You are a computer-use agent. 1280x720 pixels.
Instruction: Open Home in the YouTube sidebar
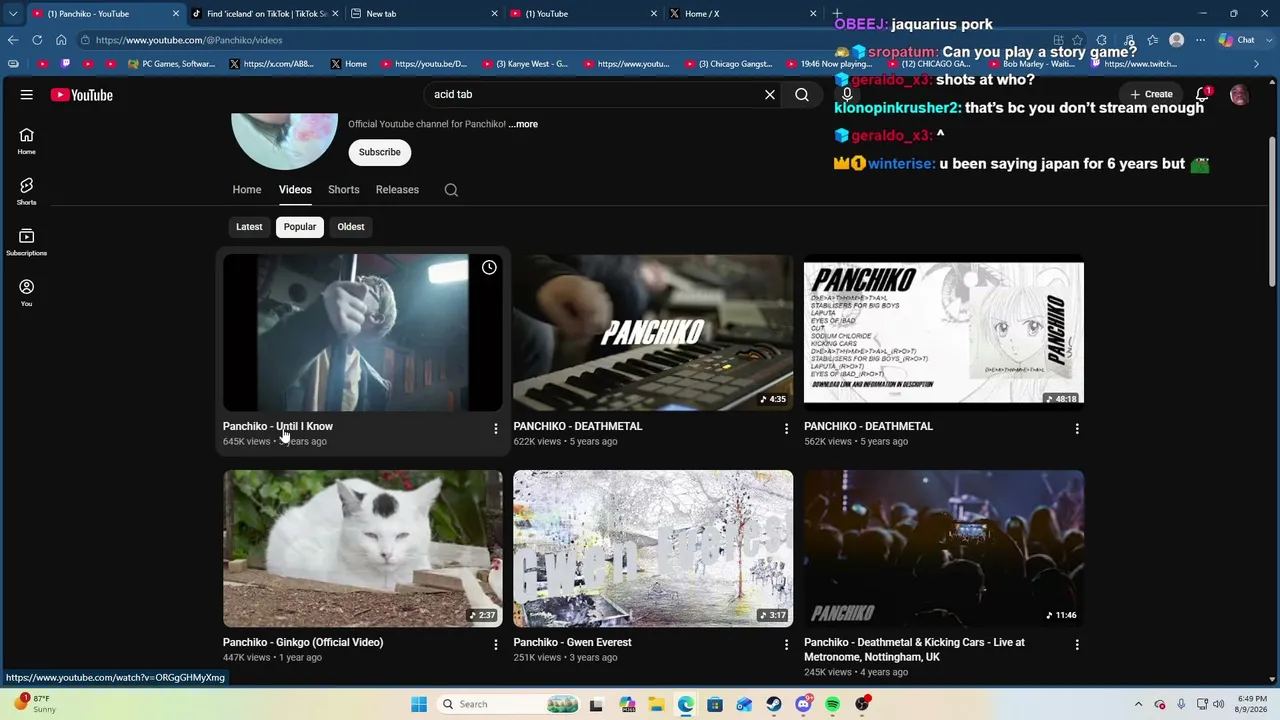coord(27,141)
